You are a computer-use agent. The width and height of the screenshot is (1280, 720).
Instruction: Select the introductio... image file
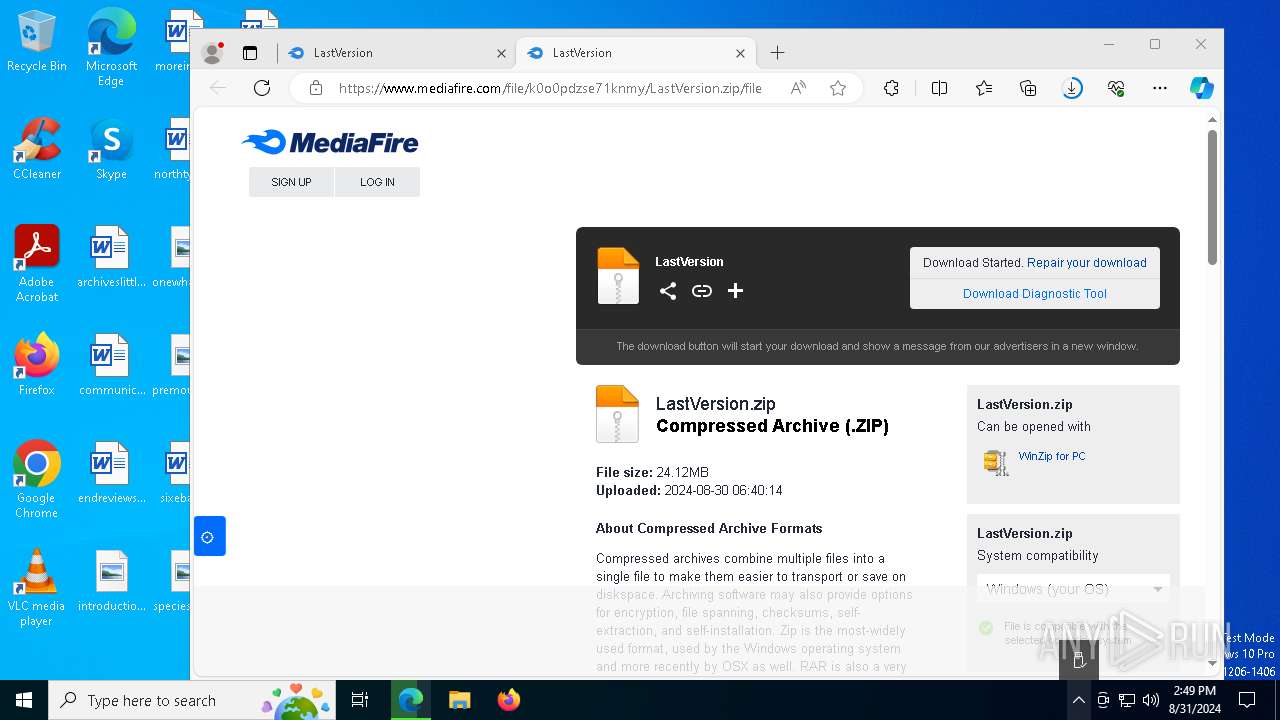point(111,582)
